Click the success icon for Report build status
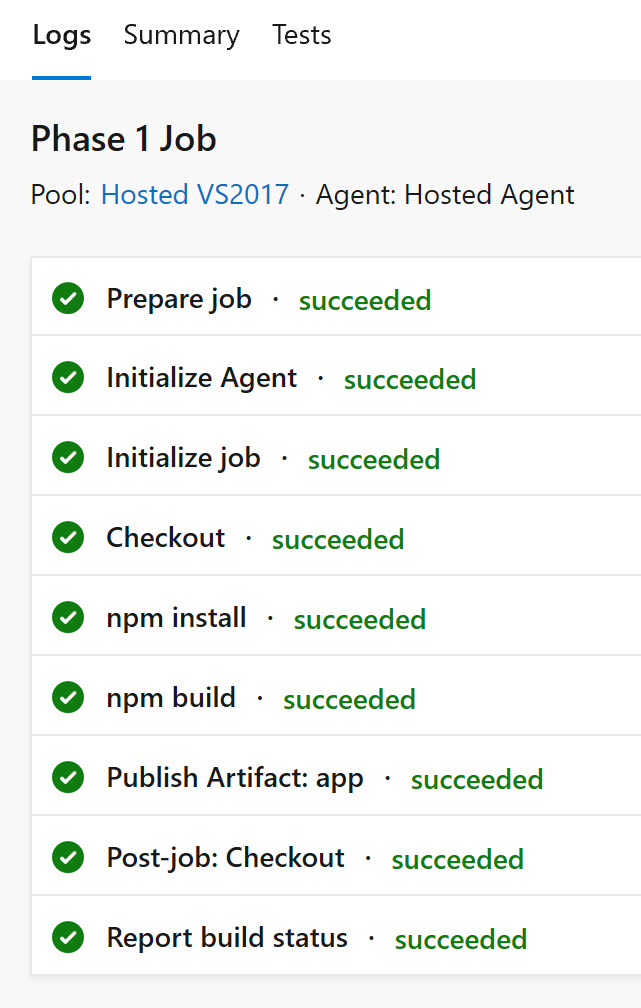 click(68, 937)
